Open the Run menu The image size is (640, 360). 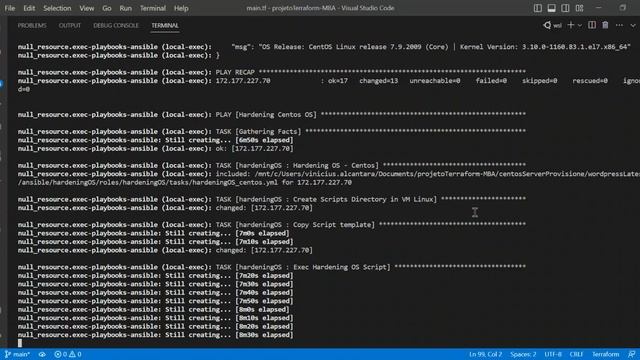126,8
